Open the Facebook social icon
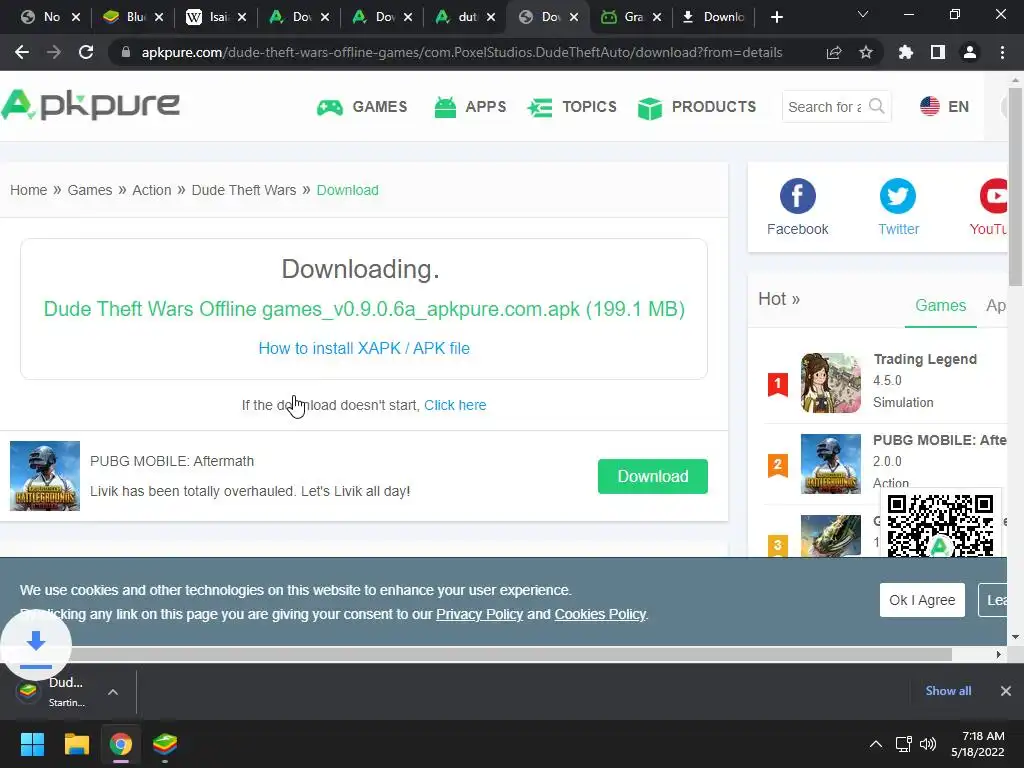The image size is (1024, 768). click(797, 196)
